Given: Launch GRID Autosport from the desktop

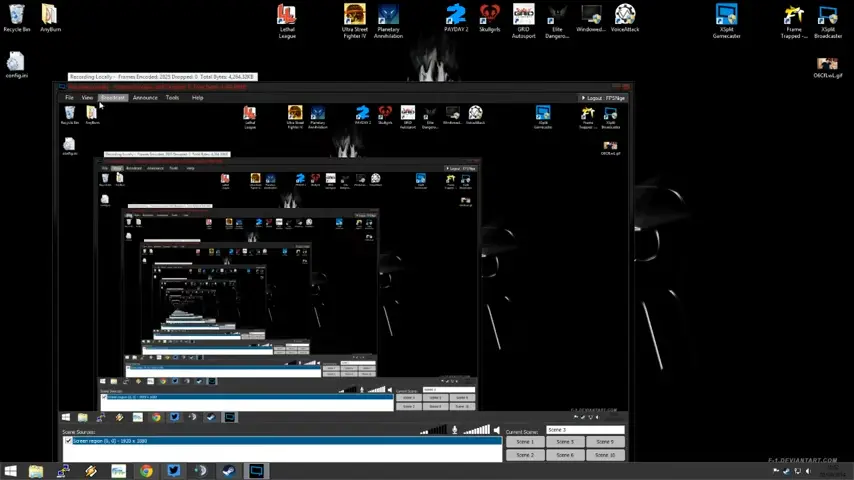Looking at the screenshot, I should [x=523, y=21].
